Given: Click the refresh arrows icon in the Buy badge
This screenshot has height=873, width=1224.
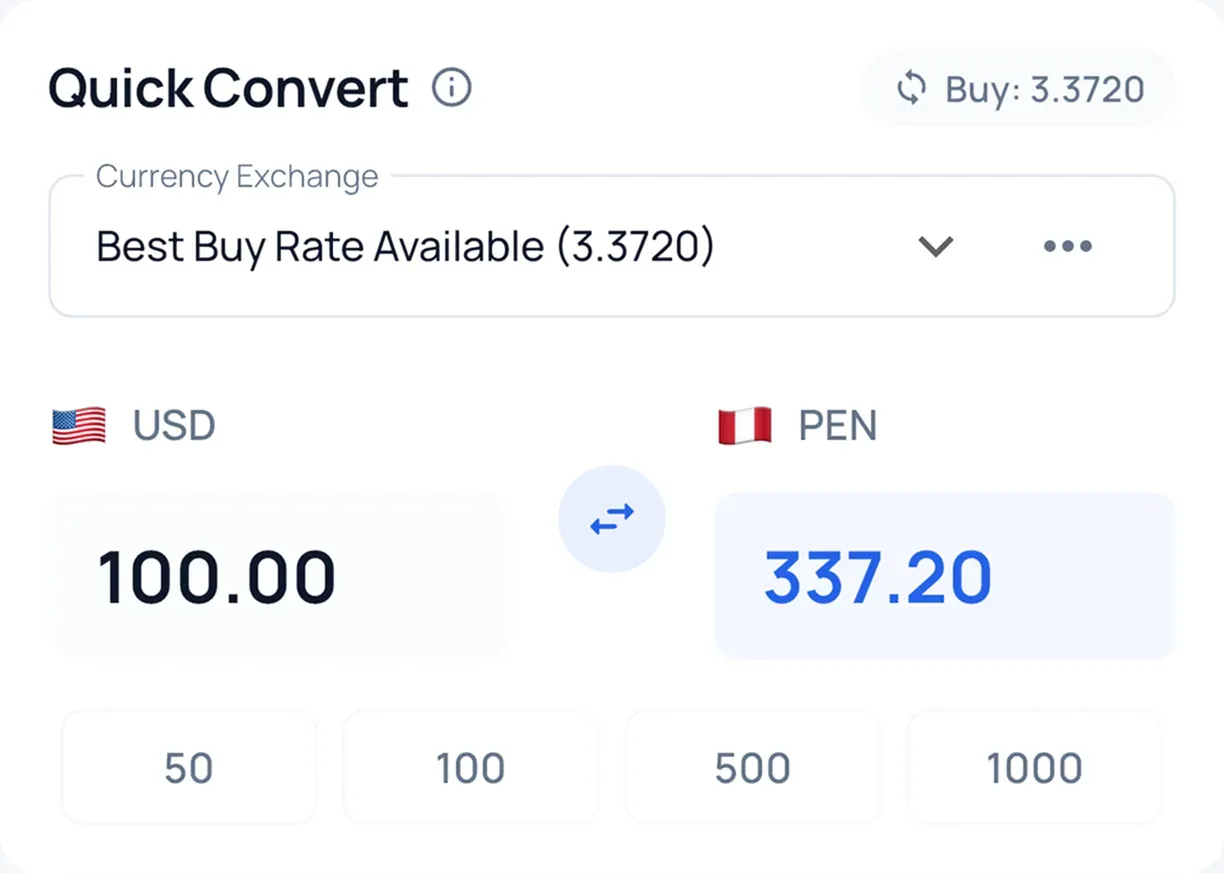Looking at the screenshot, I should (x=911, y=89).
